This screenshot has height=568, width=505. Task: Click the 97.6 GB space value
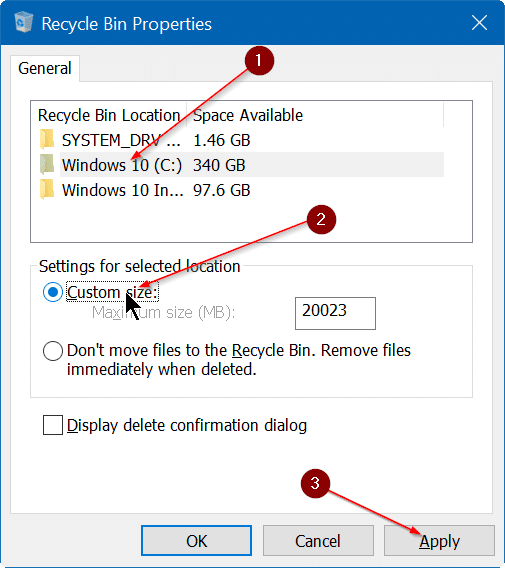pos(222,190)
